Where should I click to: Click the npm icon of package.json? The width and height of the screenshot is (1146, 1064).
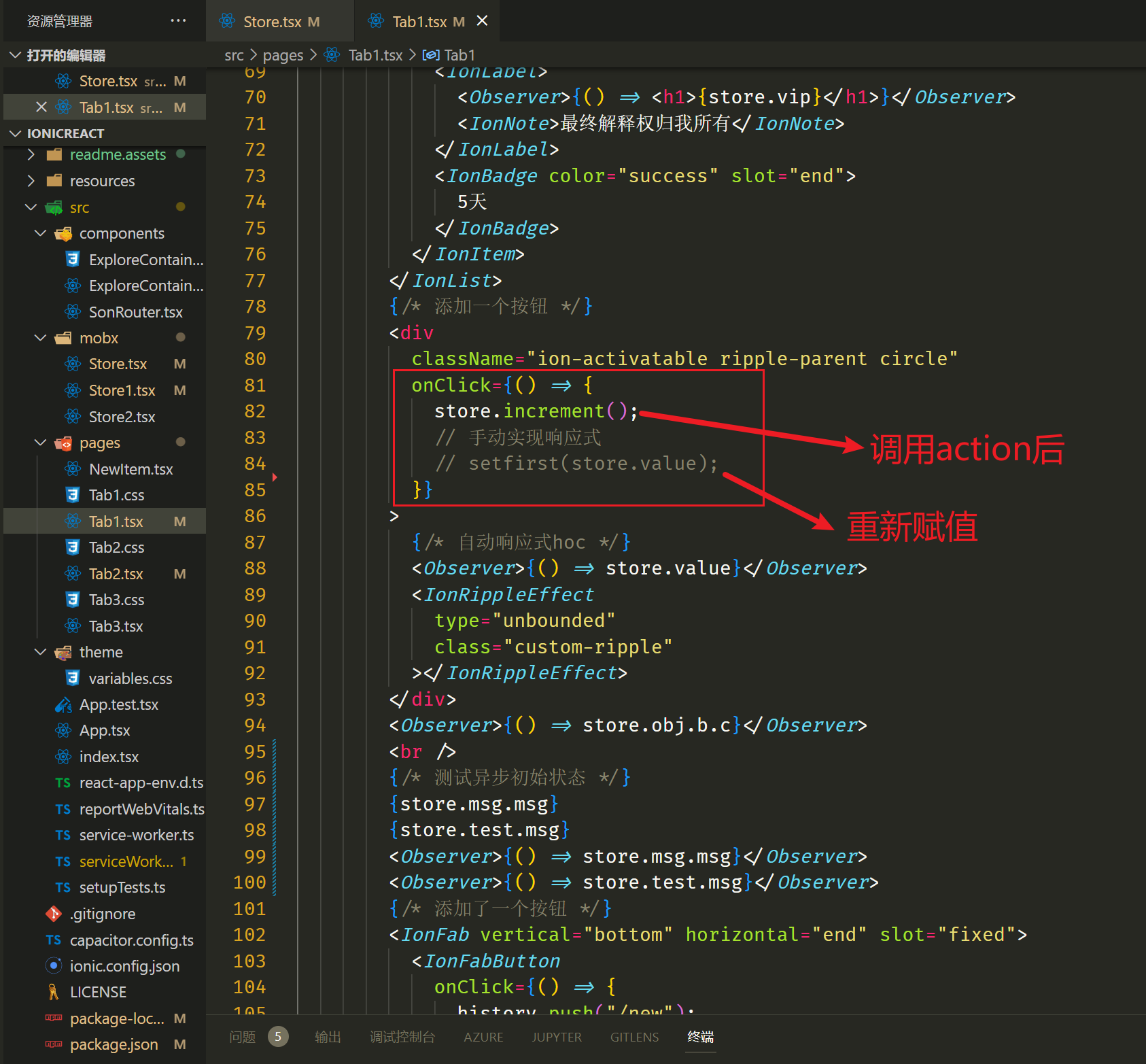(x=54, y=1044)
